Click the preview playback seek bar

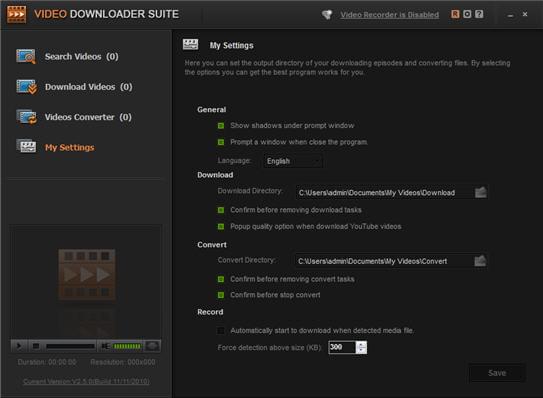tap(70, 346)
